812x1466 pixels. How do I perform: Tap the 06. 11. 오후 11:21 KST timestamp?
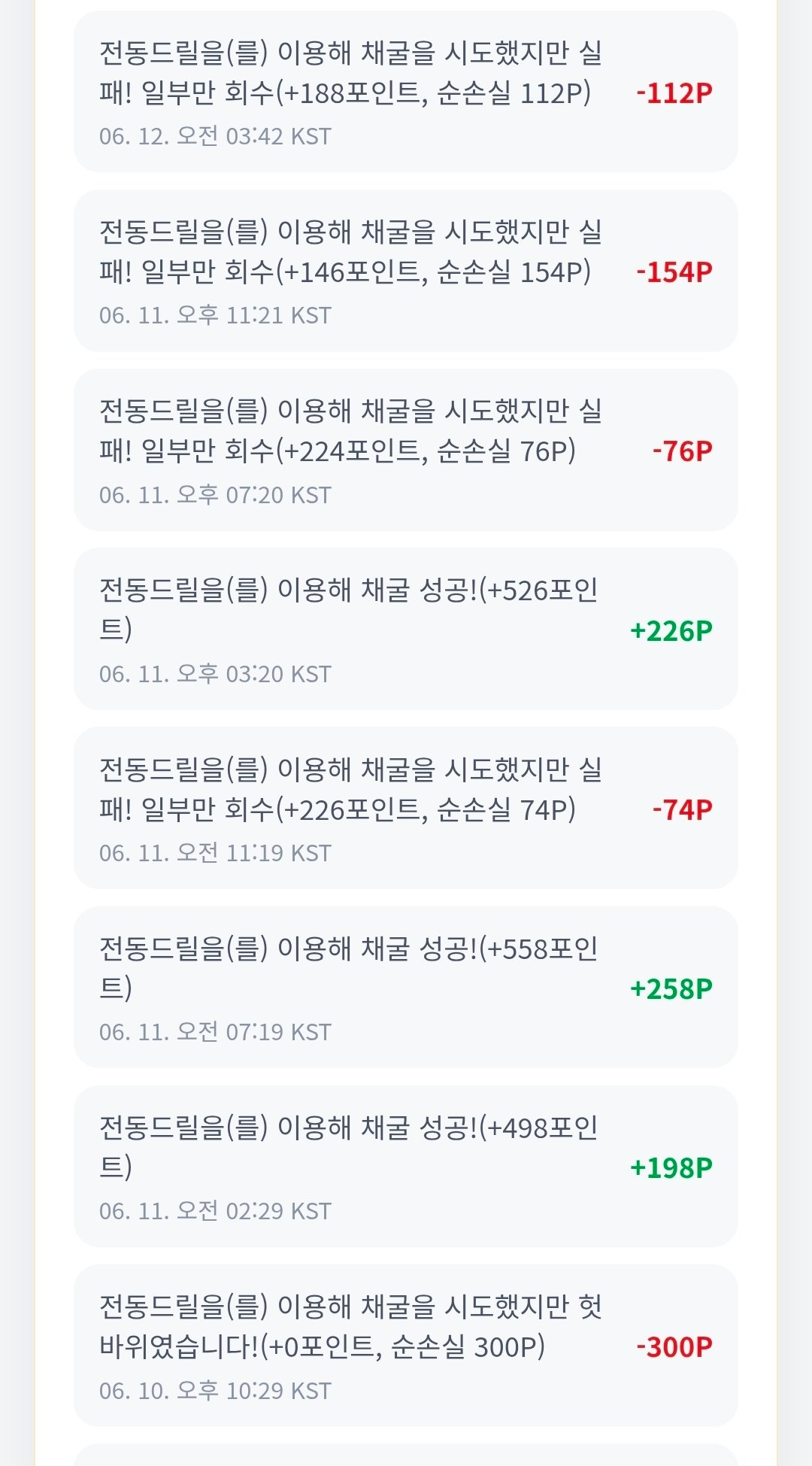(x=215, y=315)
